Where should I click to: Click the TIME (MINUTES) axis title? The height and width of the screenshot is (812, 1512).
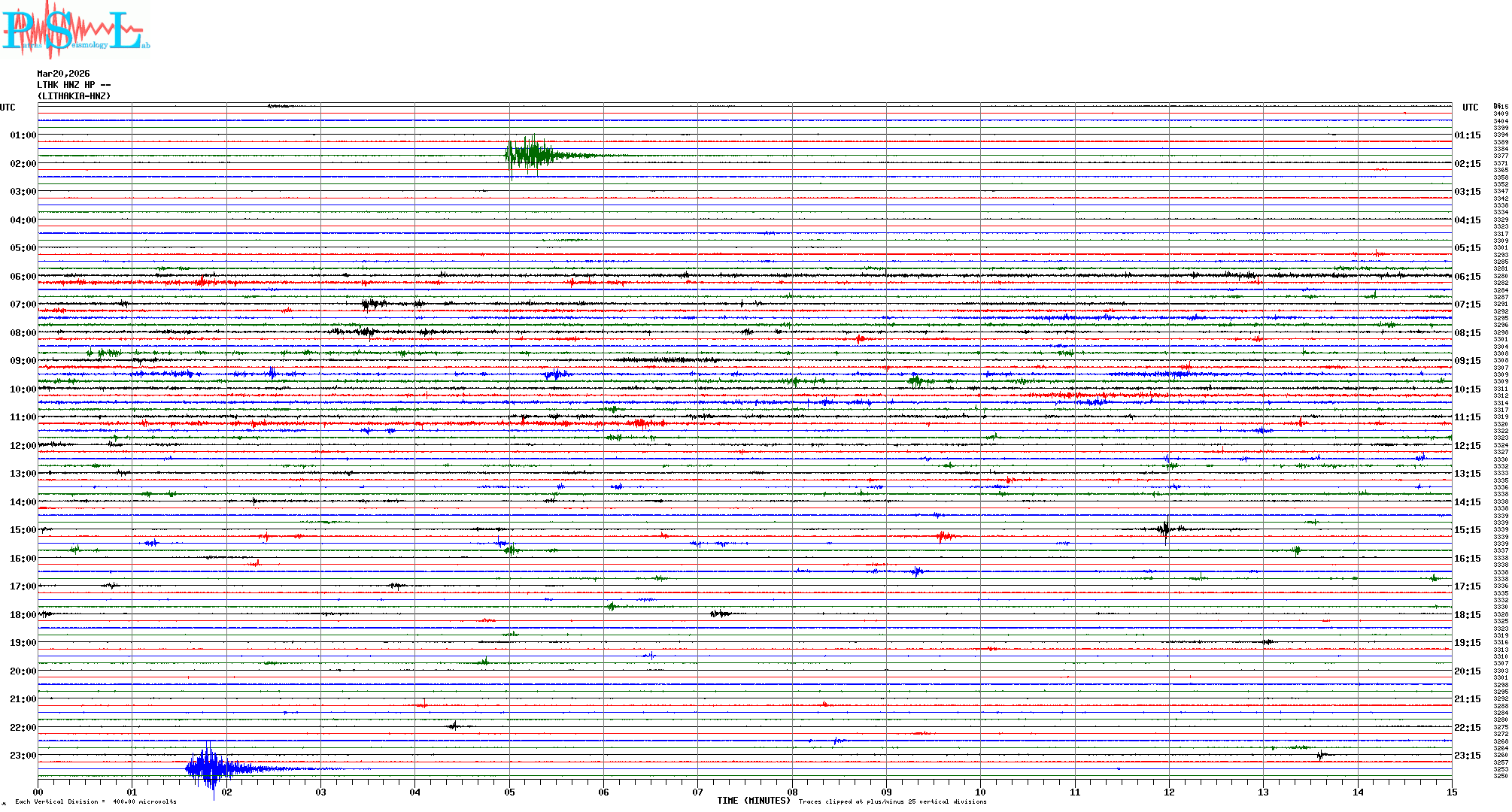click(x=753, y=801)
